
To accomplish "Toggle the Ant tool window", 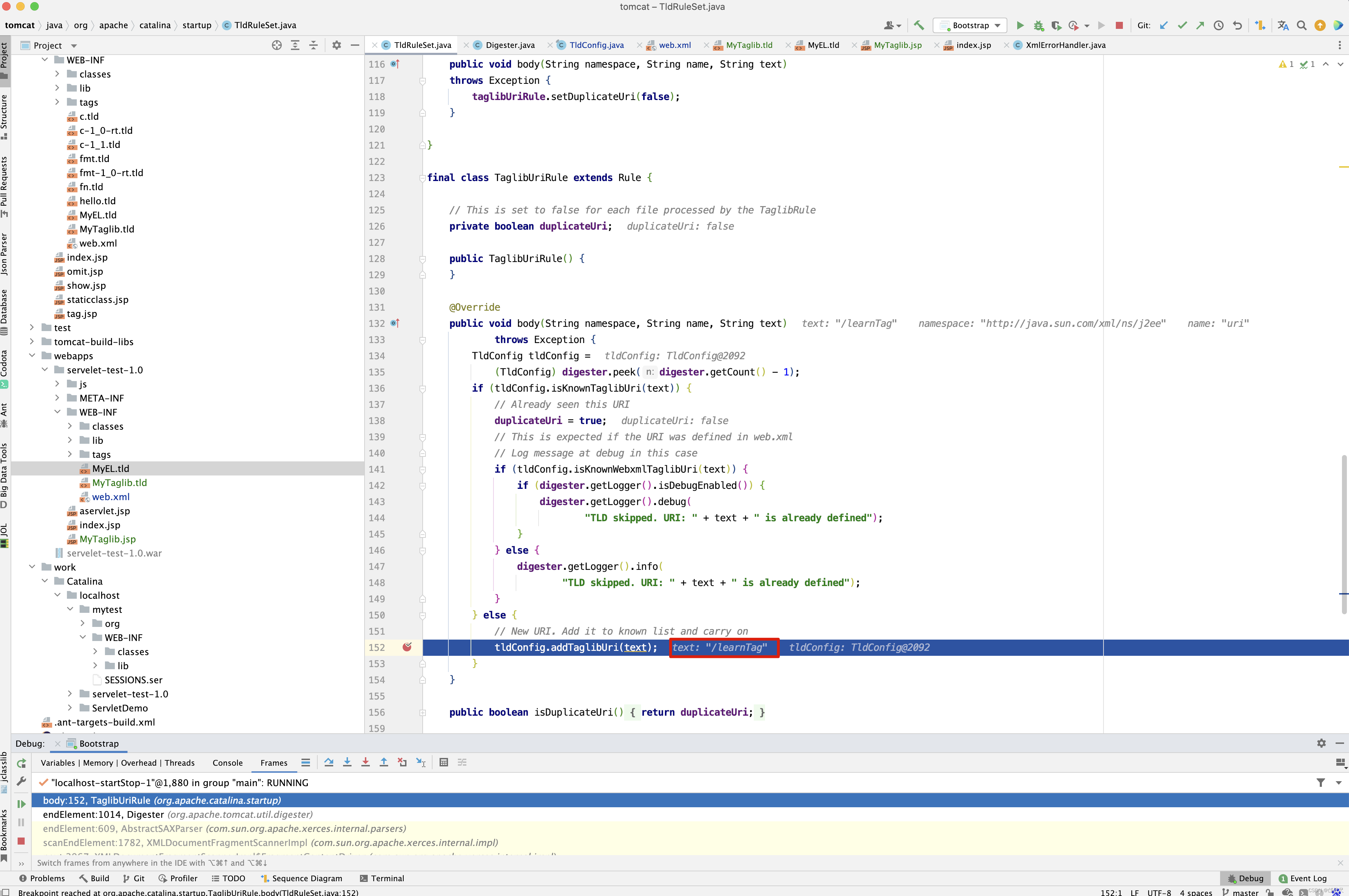I will pos(5,415).
